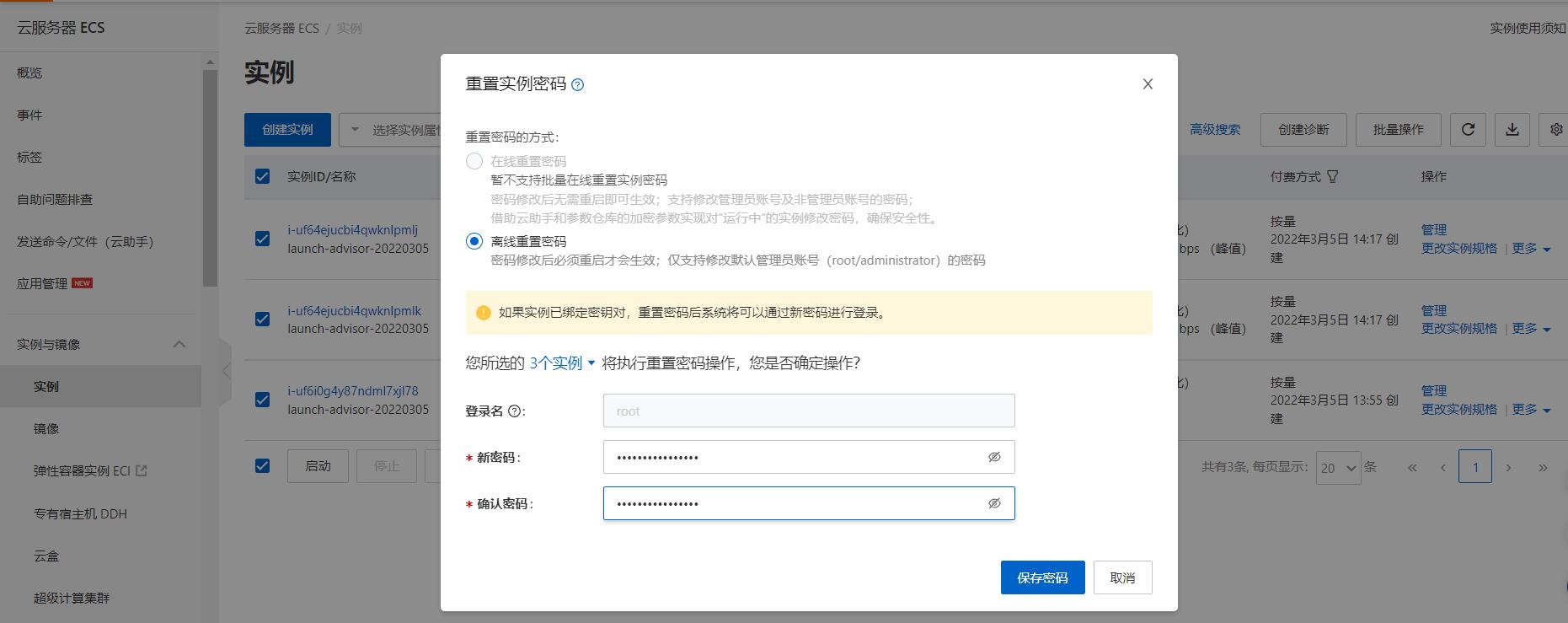The image size is (1568, 623).
Task: Click the 批量操作 button
Action: click(1398, 130)
